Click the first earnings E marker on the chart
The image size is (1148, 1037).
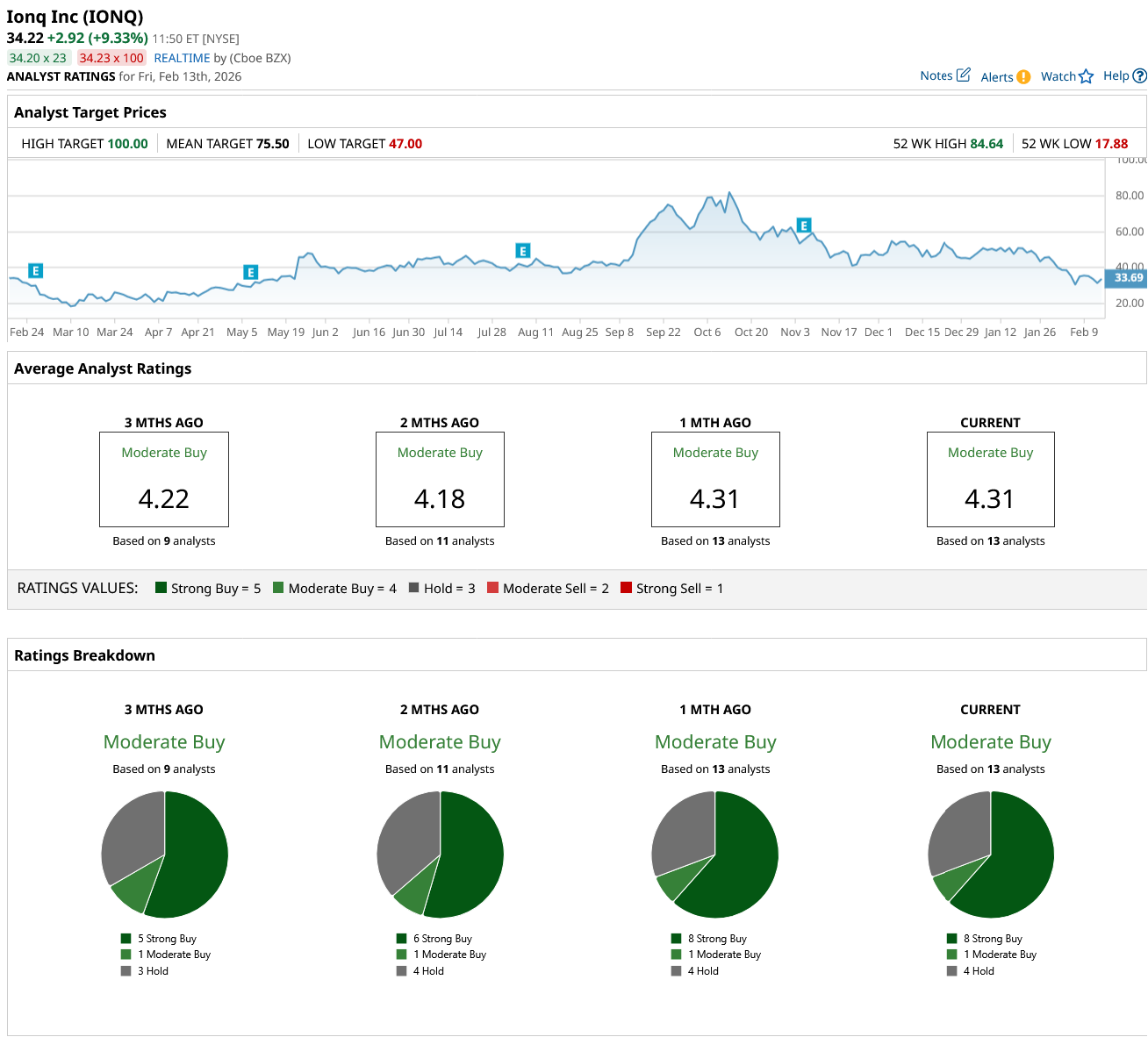[35, 271]
